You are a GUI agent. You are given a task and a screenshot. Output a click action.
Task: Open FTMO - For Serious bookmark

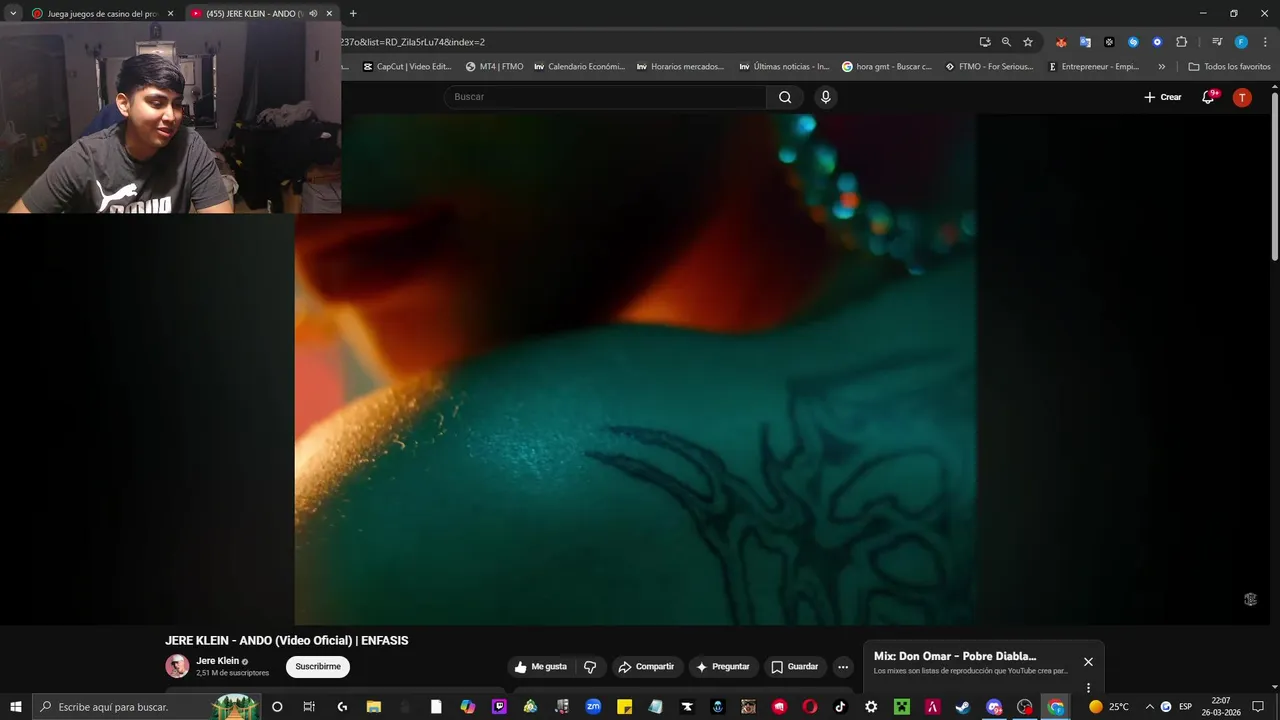[989, 67]
